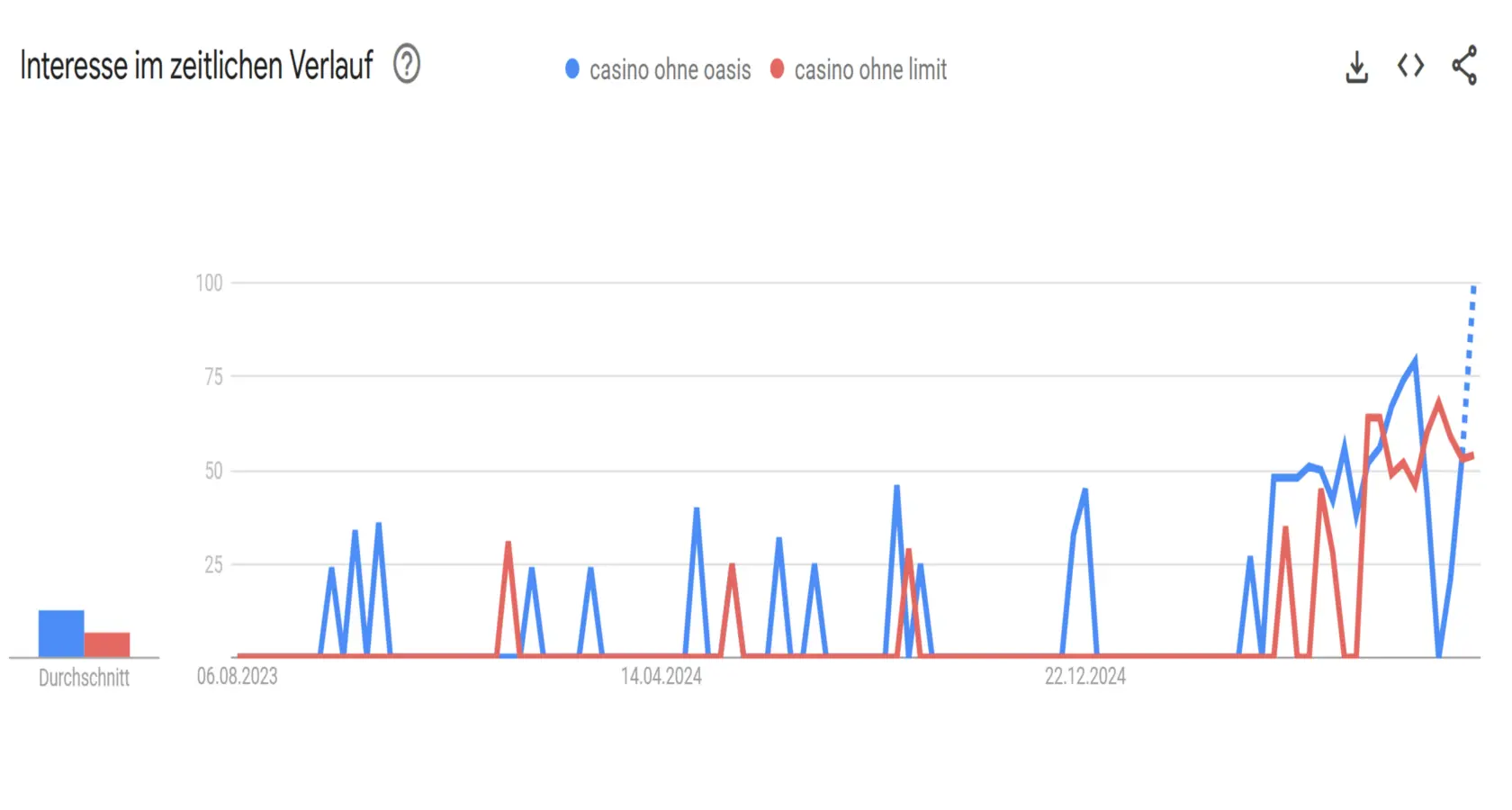Click the red Durchschnitt average bar
The height and width of the screenshot is (810, 1512).
(x=107, y=644)
